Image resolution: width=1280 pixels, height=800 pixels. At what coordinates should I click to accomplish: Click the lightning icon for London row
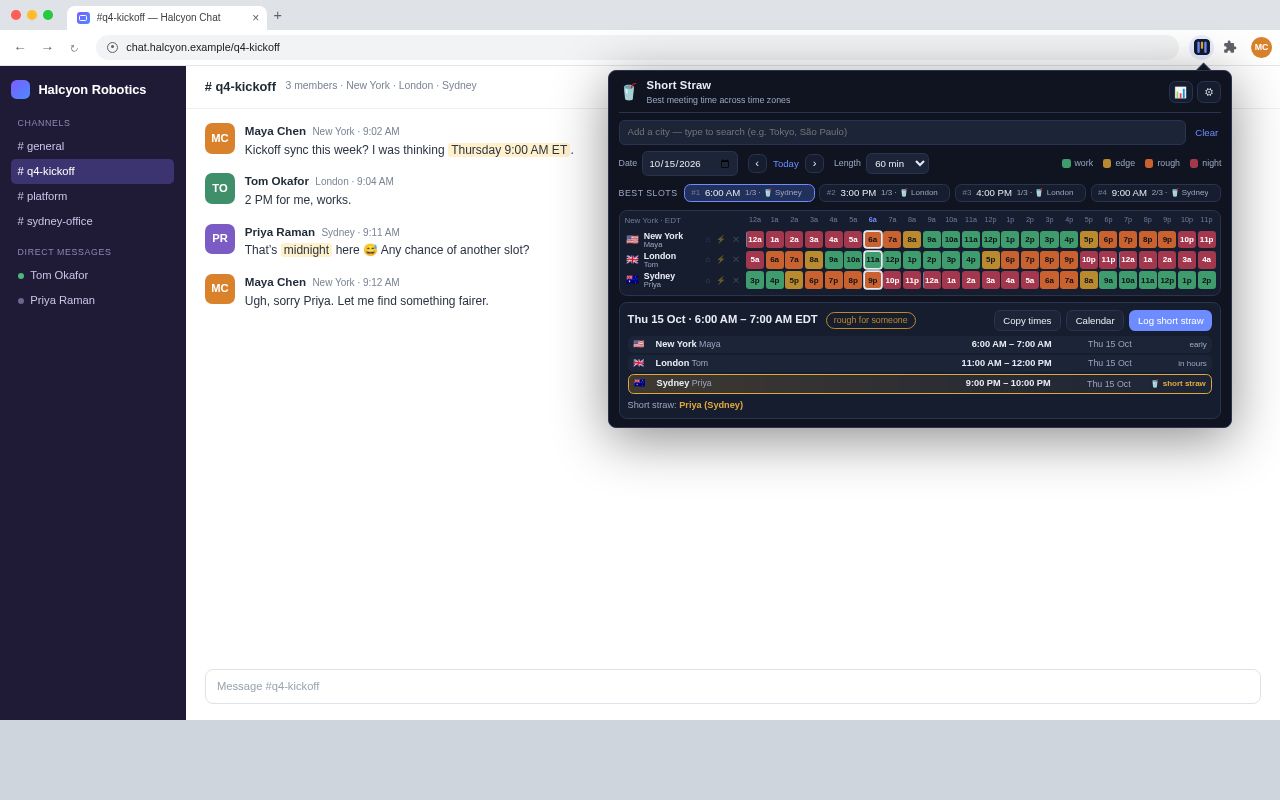click(721, 260)
